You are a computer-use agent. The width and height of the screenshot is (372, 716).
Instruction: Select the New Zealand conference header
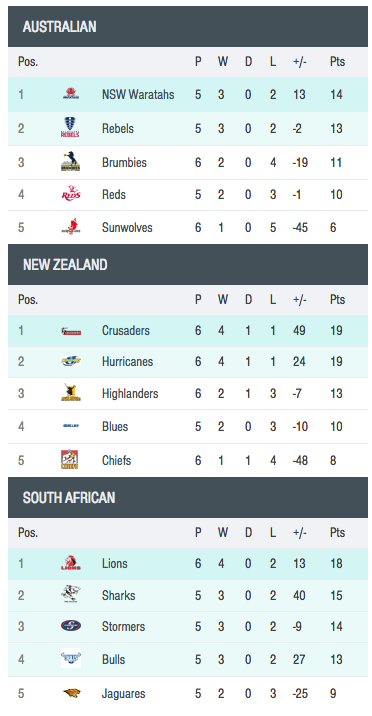click(x=188, y=264)
